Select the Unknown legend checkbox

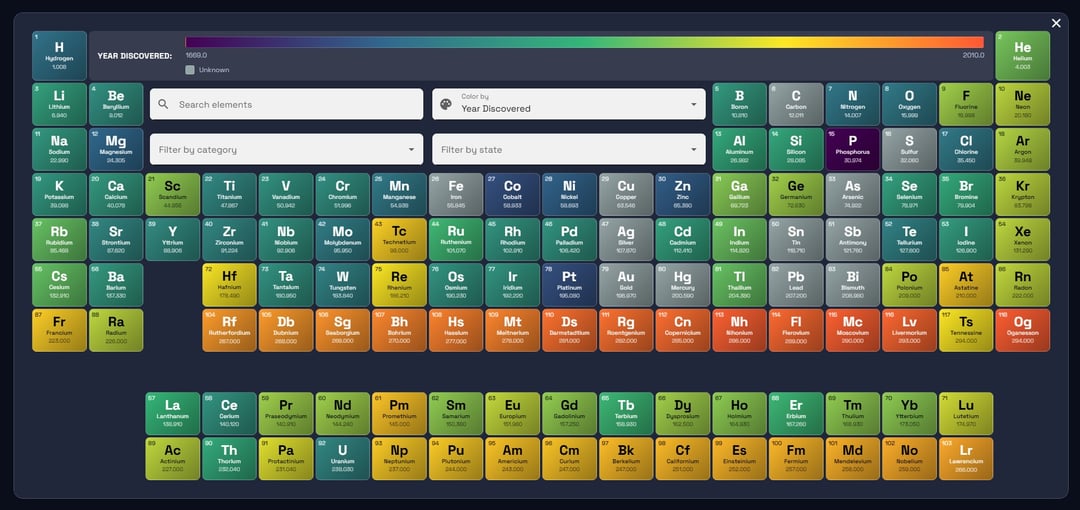point(190,70)
